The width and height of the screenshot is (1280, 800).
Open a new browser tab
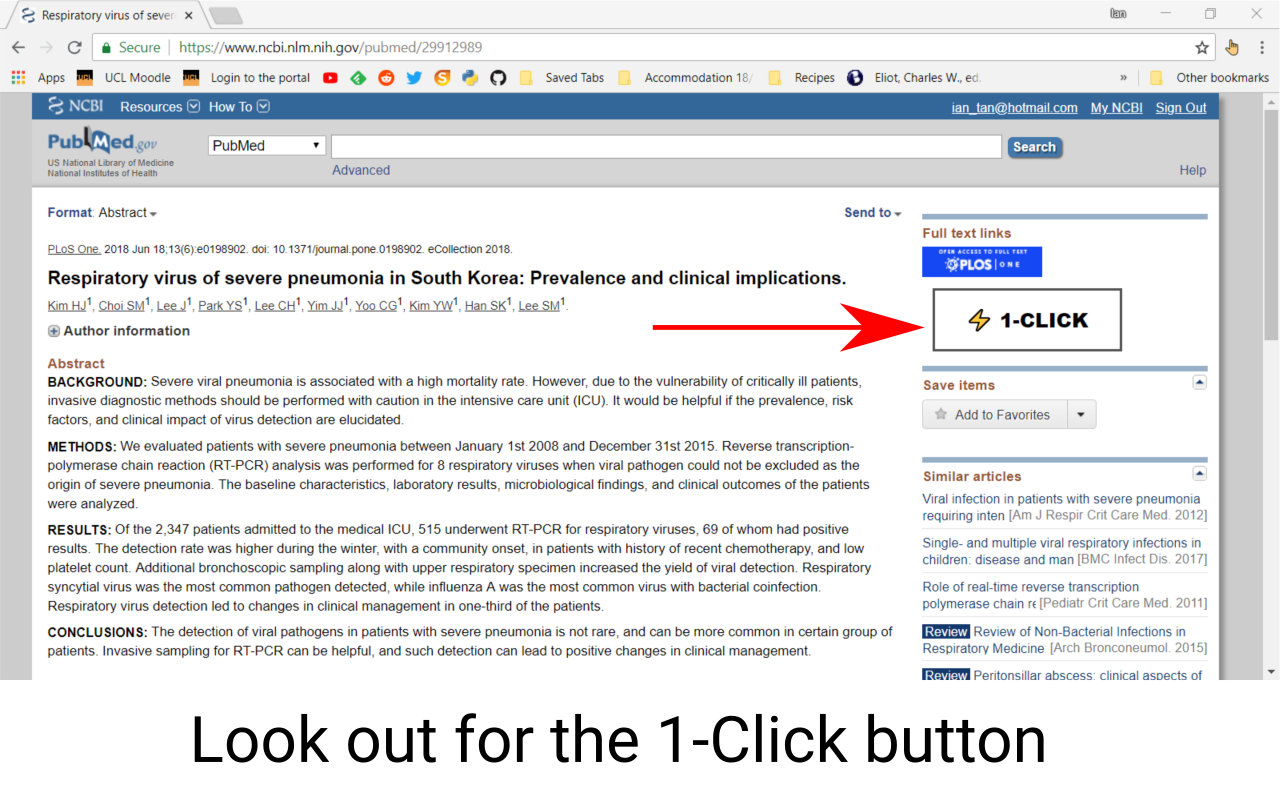(226, 16)
